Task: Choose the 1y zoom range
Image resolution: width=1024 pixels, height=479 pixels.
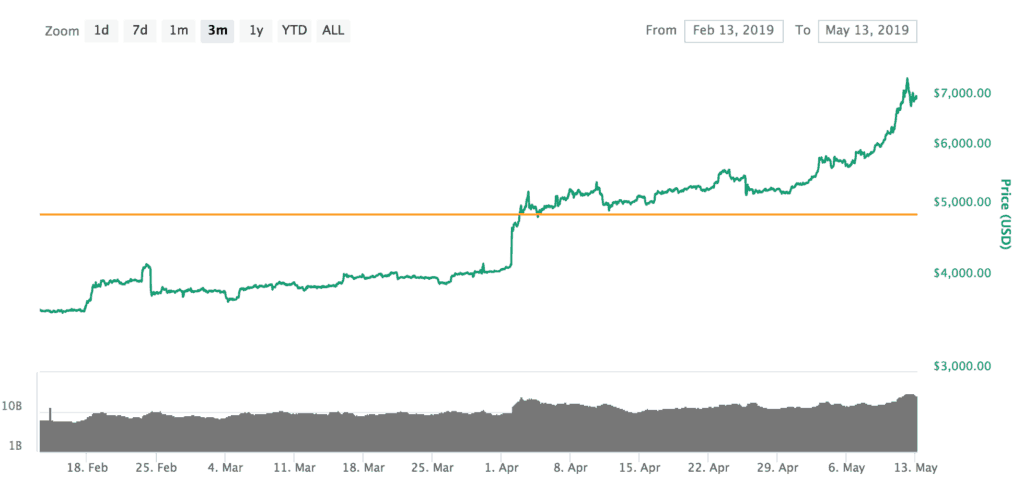Action: [256, 30]
